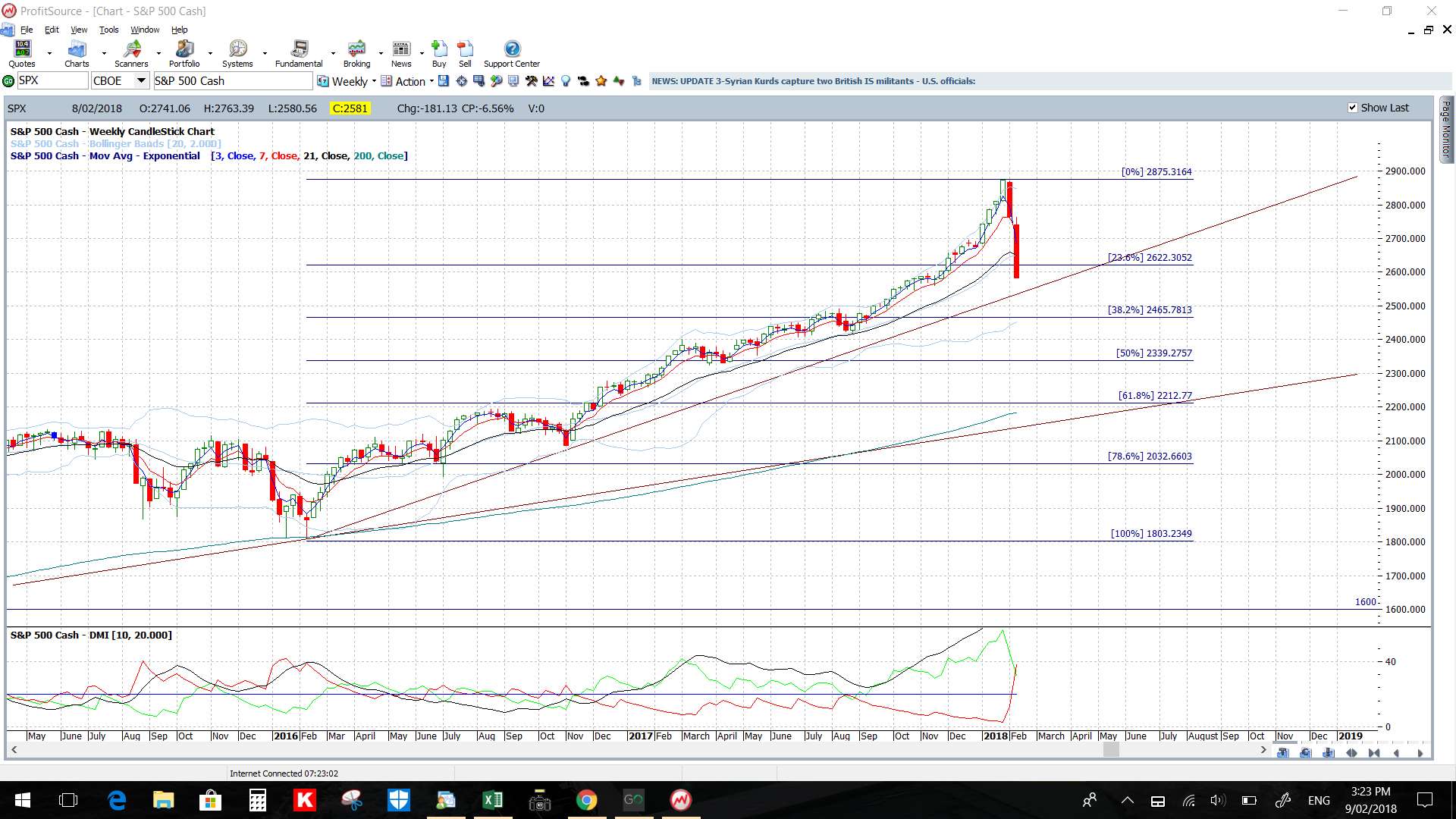The height and width of the screenshot is (819, 1456).
Task: Click the light bulb icon in chart toolbar
Action: 565,81
